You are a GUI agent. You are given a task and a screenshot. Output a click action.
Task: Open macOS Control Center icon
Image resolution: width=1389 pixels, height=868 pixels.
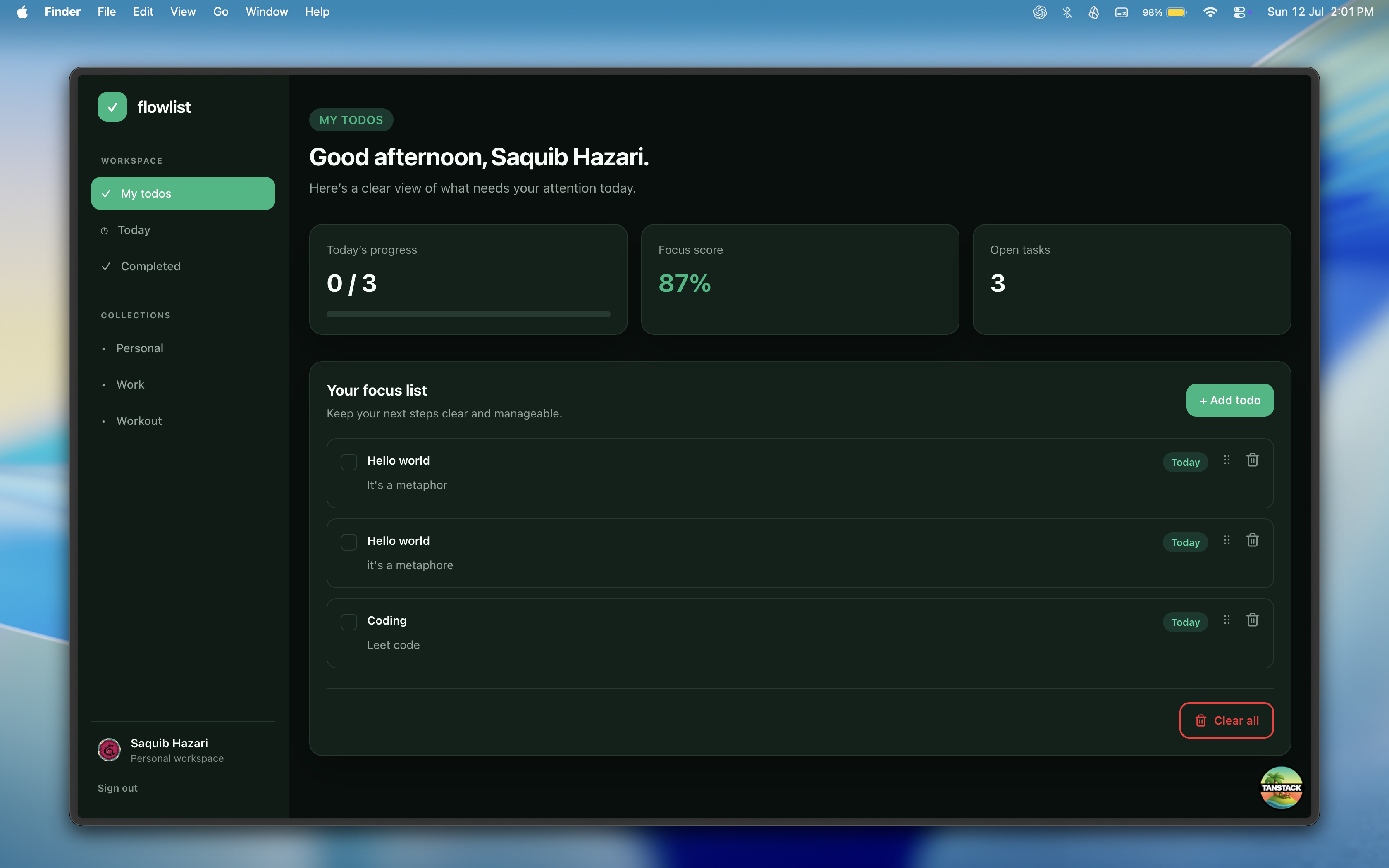1239,12
